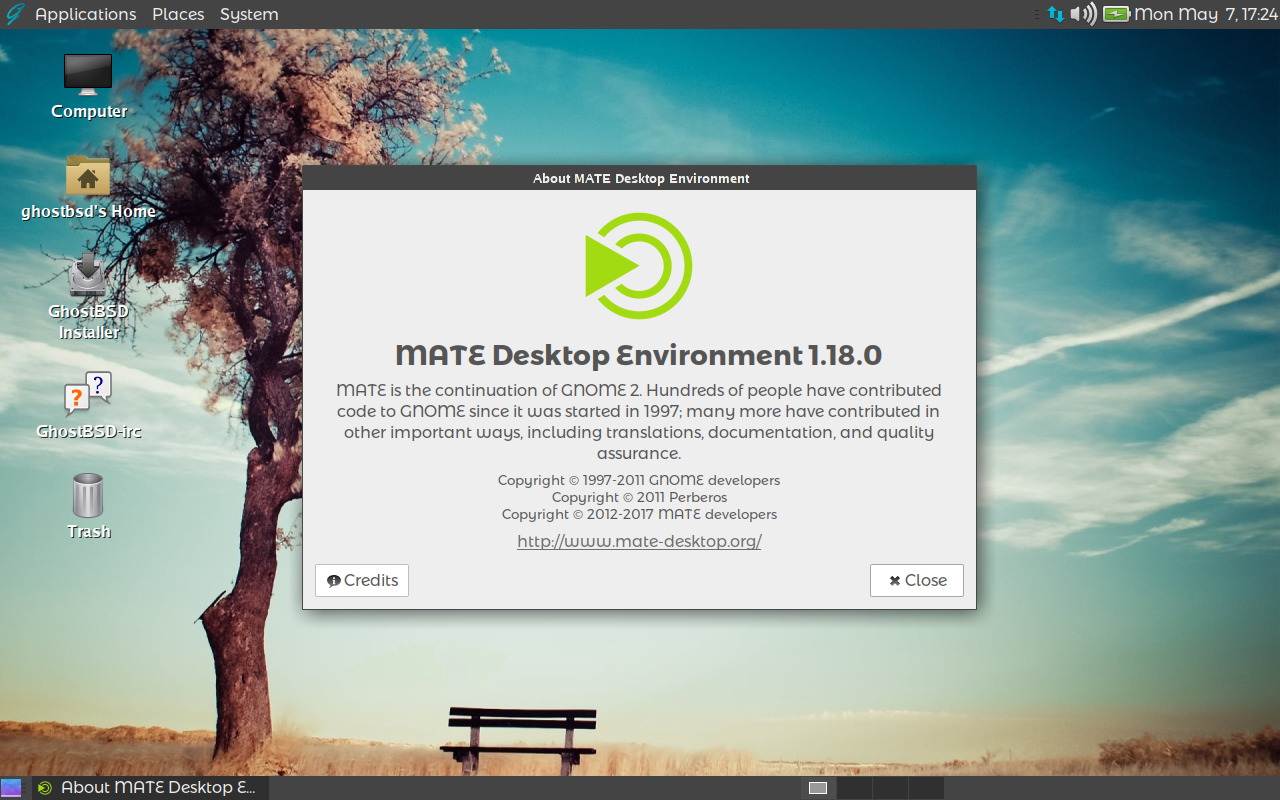Screen dimensions: 1280x800
Task: Open the clock showing Mon May 7, 17:24
Action: [x=1206, y=14]
